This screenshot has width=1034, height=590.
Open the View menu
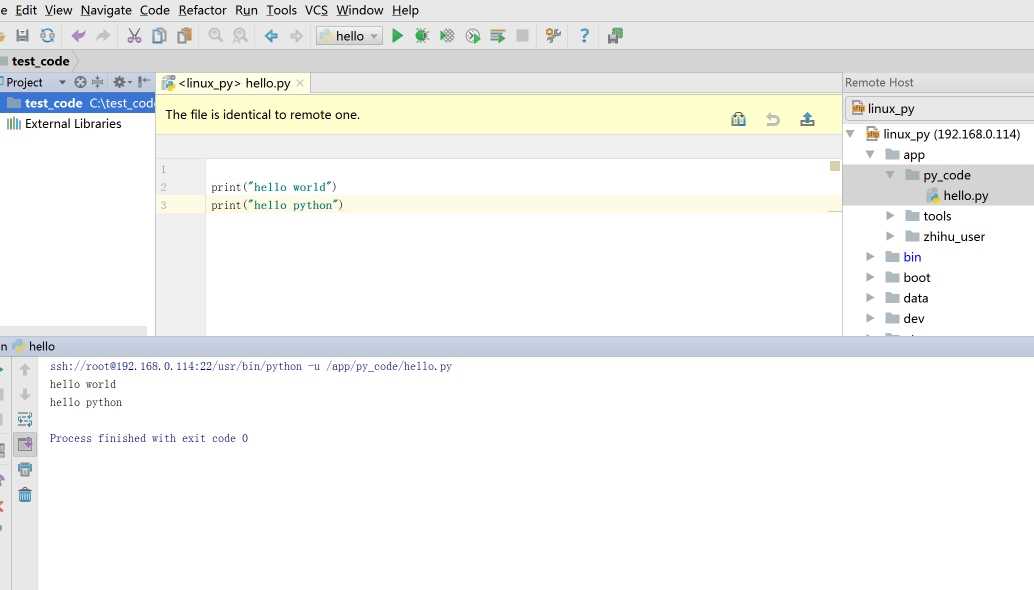point(59,10)
